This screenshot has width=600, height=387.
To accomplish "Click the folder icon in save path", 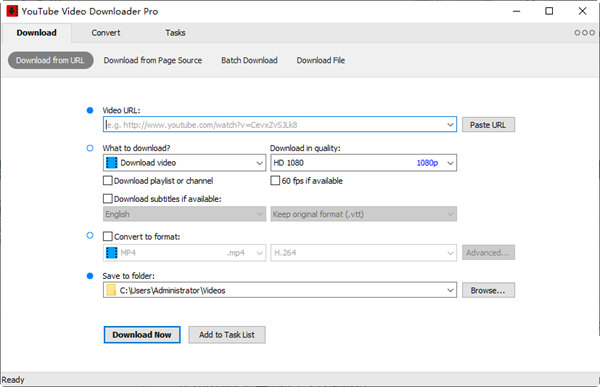I will point(111,290).
